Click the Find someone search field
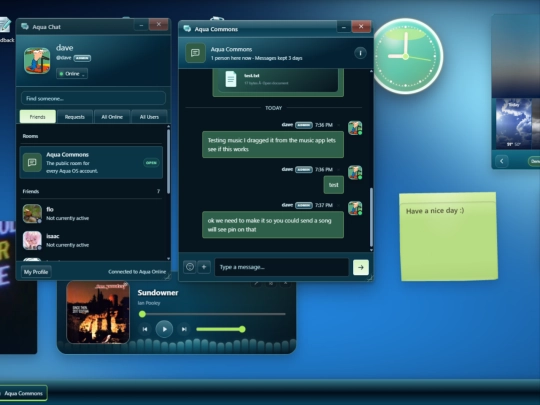The height and width of the screenshot is (405, 540). point(93,98)
